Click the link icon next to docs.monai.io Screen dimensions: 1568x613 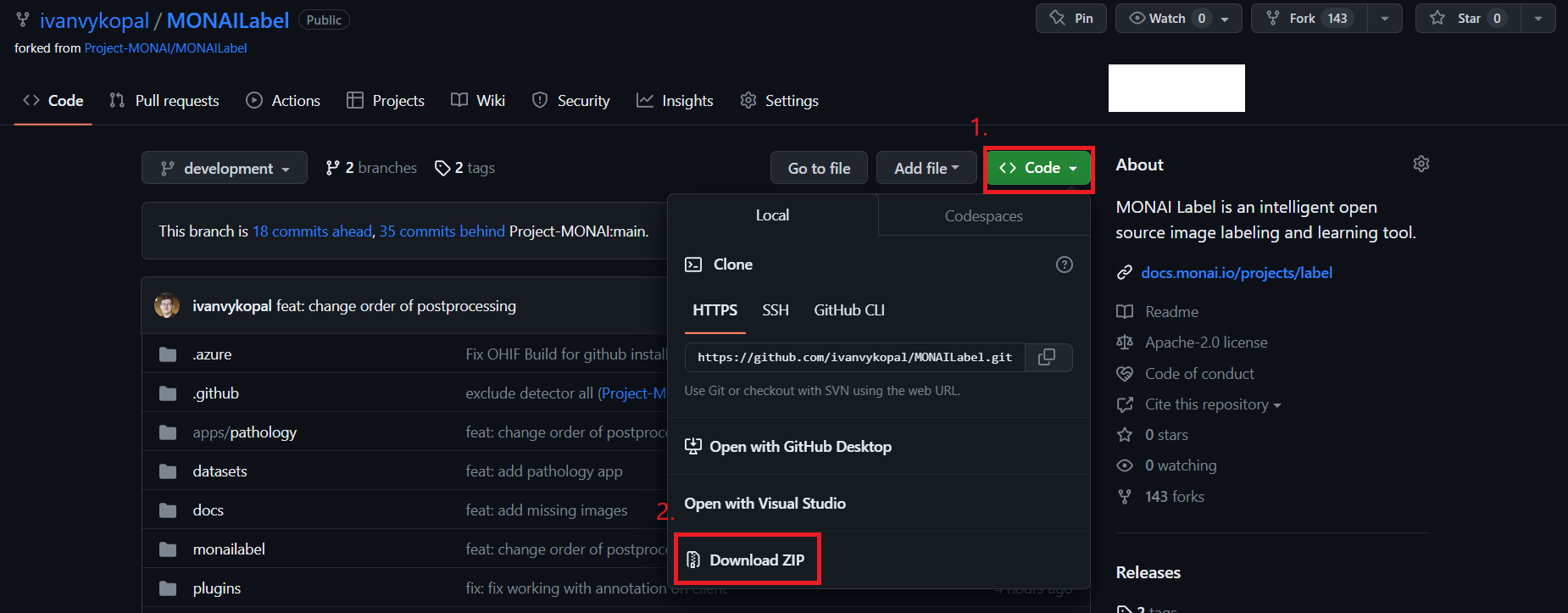tap(1125, 272)
